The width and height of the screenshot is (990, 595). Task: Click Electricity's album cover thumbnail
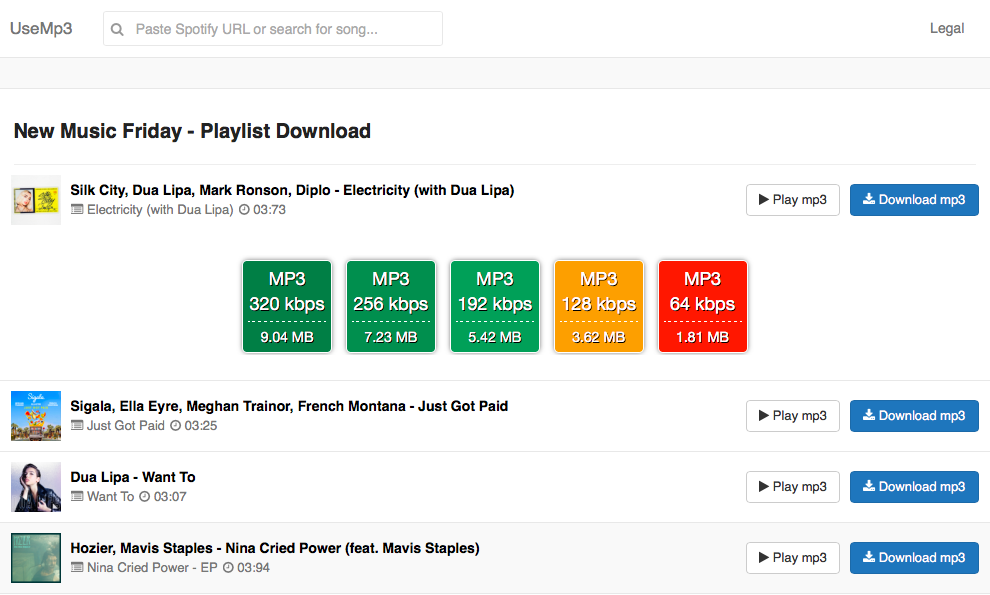click(x=36, y=199)
